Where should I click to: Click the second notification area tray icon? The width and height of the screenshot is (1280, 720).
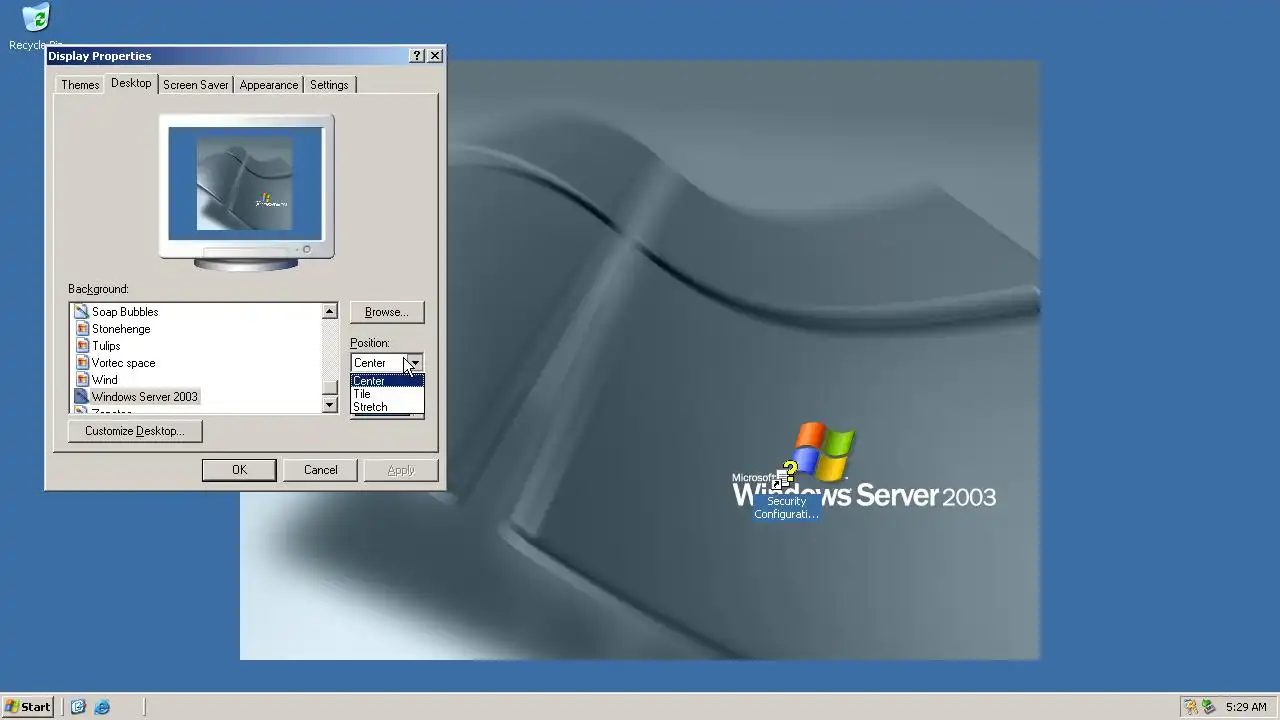[1208, 707]
